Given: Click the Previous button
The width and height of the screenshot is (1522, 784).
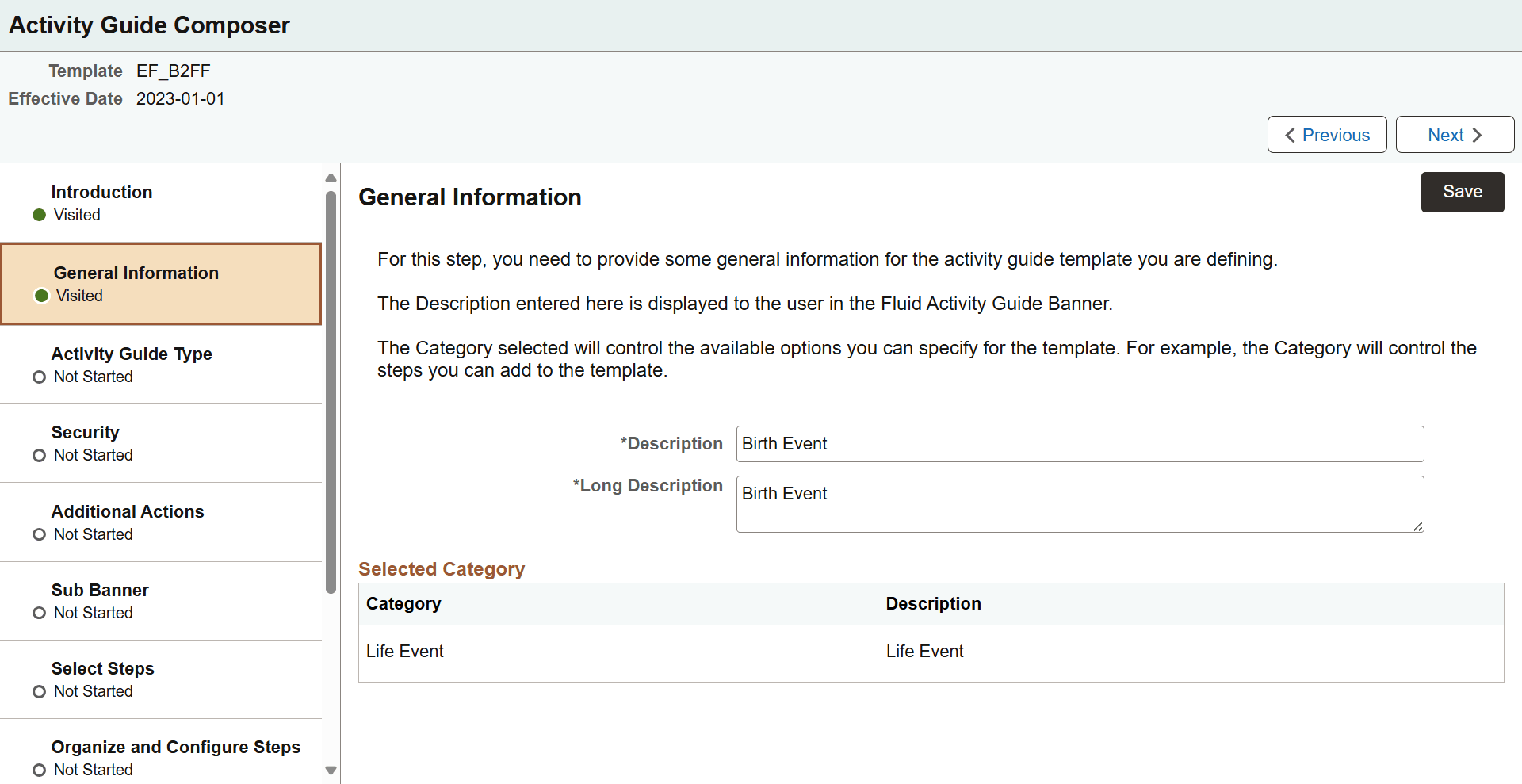Looking at the screenshot, I should tap(1326, 135).
